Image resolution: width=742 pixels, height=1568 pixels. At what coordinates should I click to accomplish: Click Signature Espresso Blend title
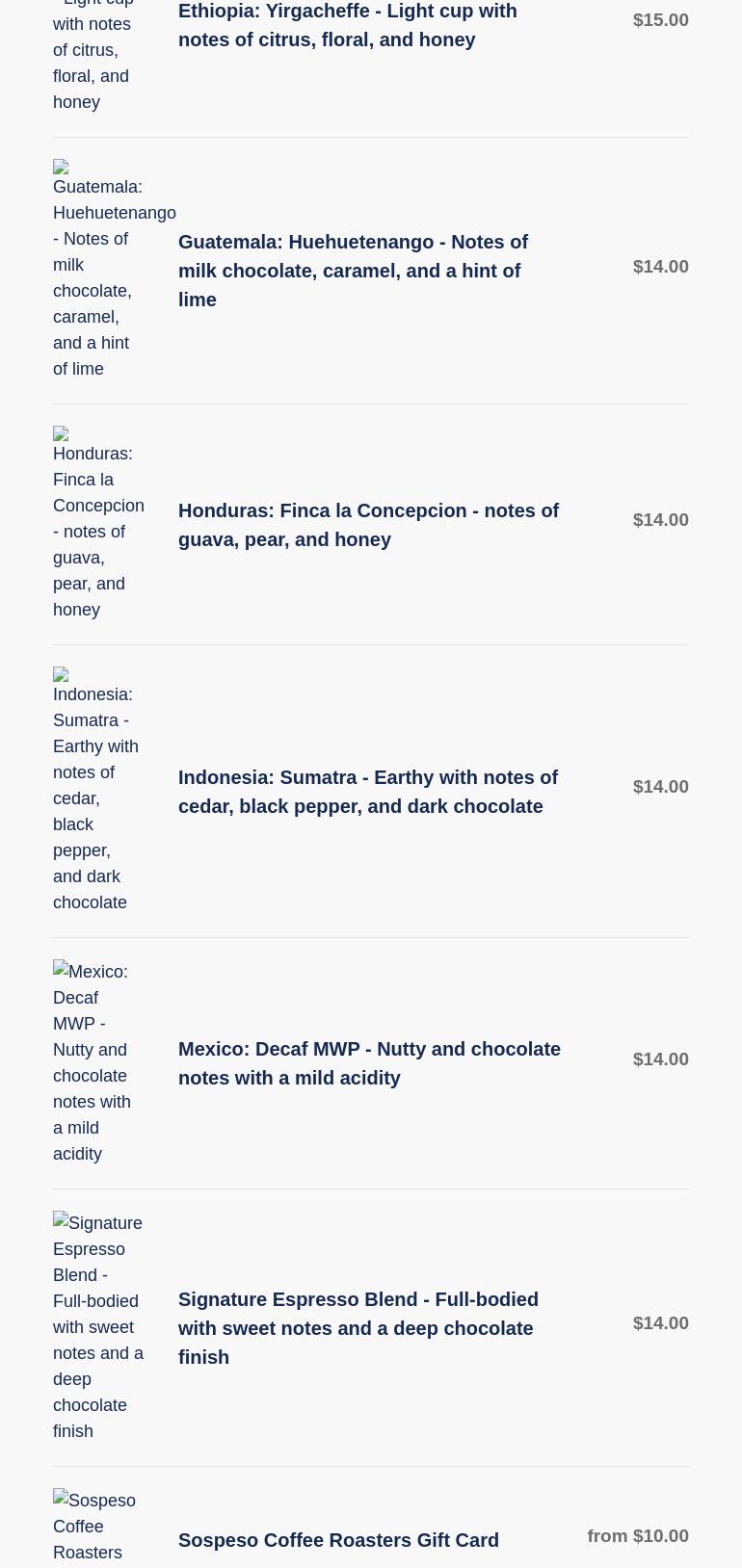tap(358, 1328)
